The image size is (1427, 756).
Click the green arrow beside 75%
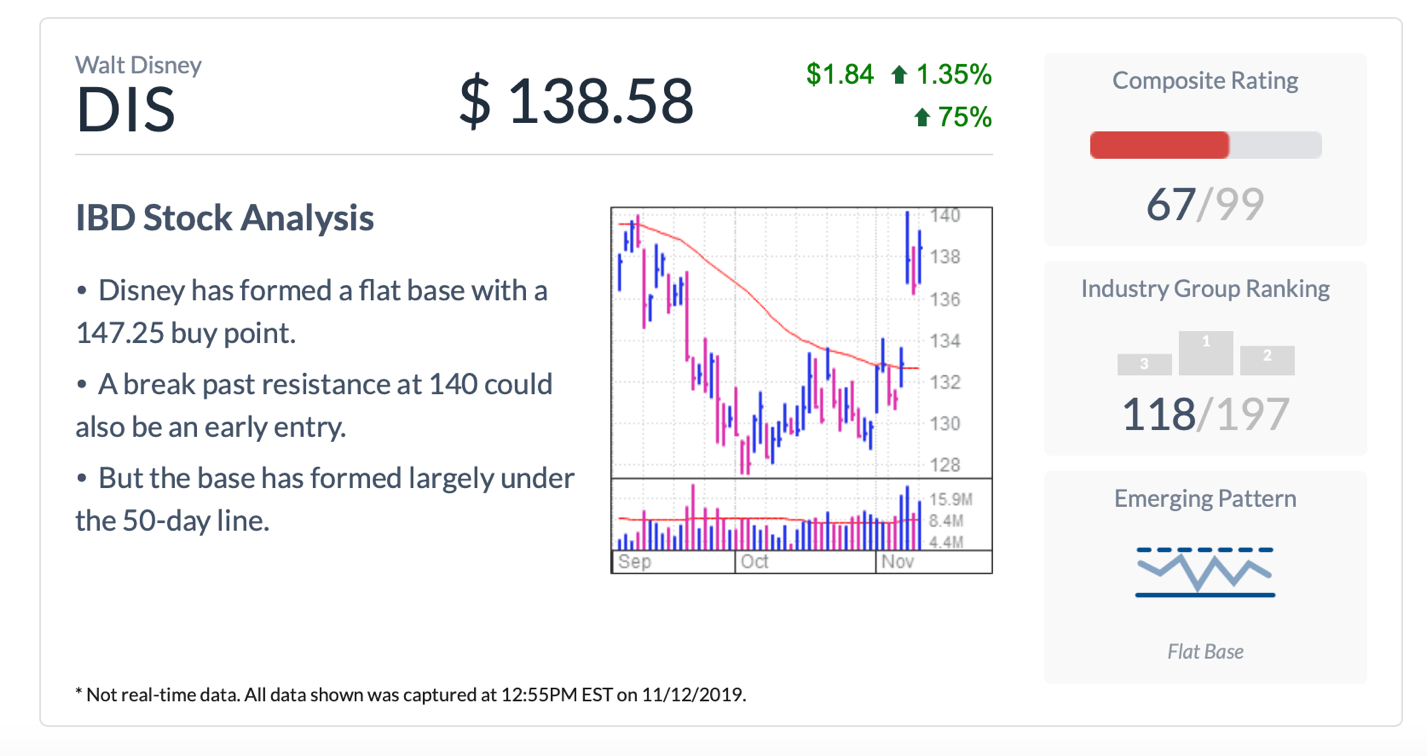[922, 118]
